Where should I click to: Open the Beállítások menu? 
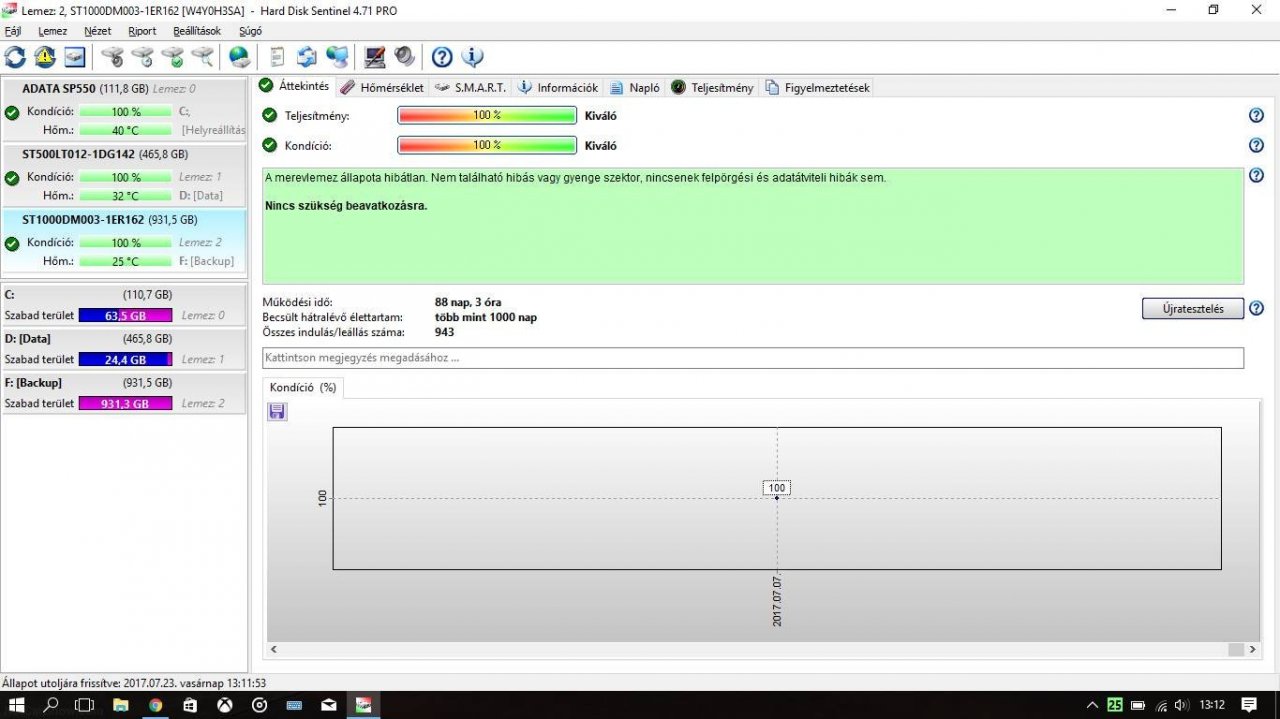click(197, 31)
